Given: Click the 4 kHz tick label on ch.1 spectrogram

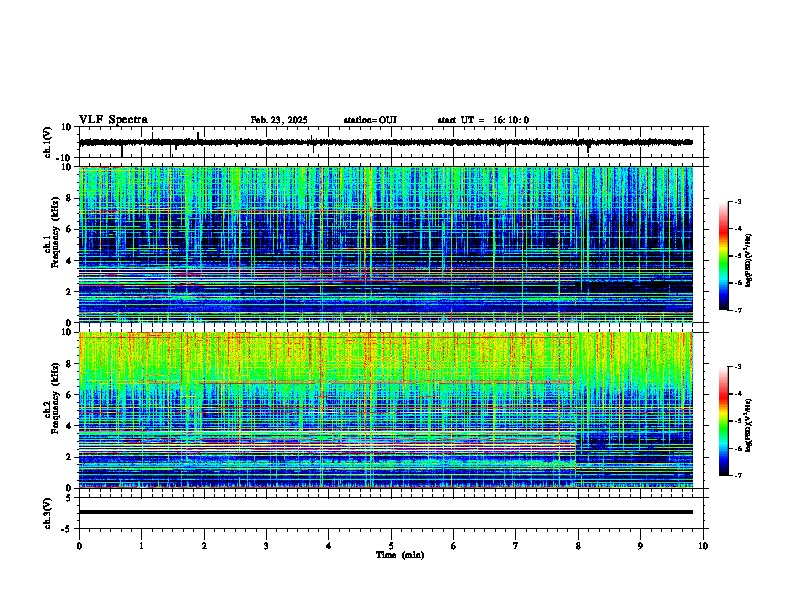Looking at the screenshot, I should (70, 261).
